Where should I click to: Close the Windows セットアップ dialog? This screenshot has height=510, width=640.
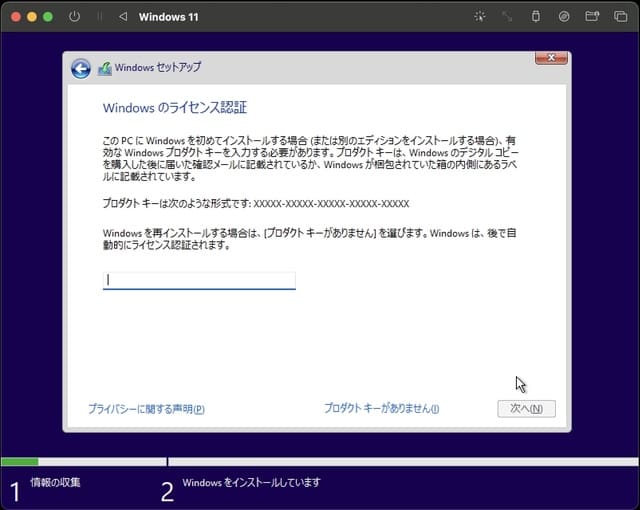pos(551,59)
